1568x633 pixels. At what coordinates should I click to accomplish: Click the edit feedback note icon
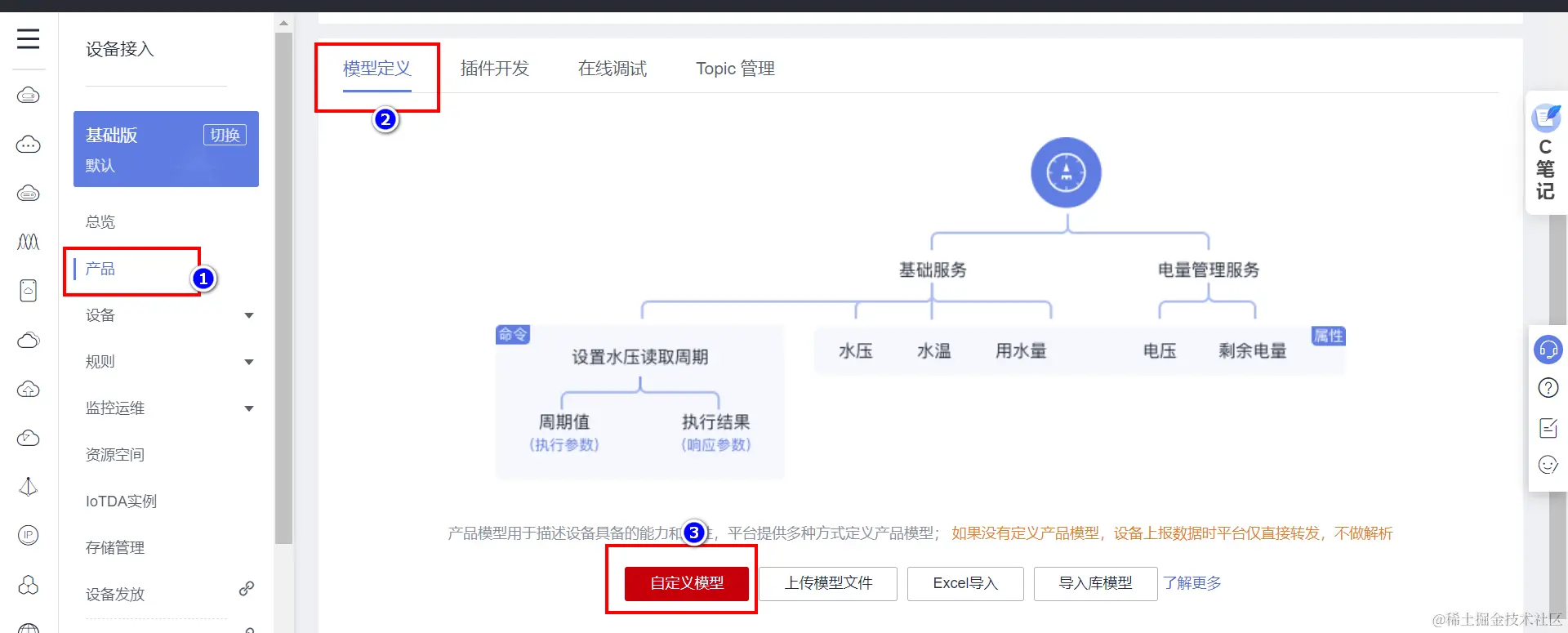click(1548, 427)
